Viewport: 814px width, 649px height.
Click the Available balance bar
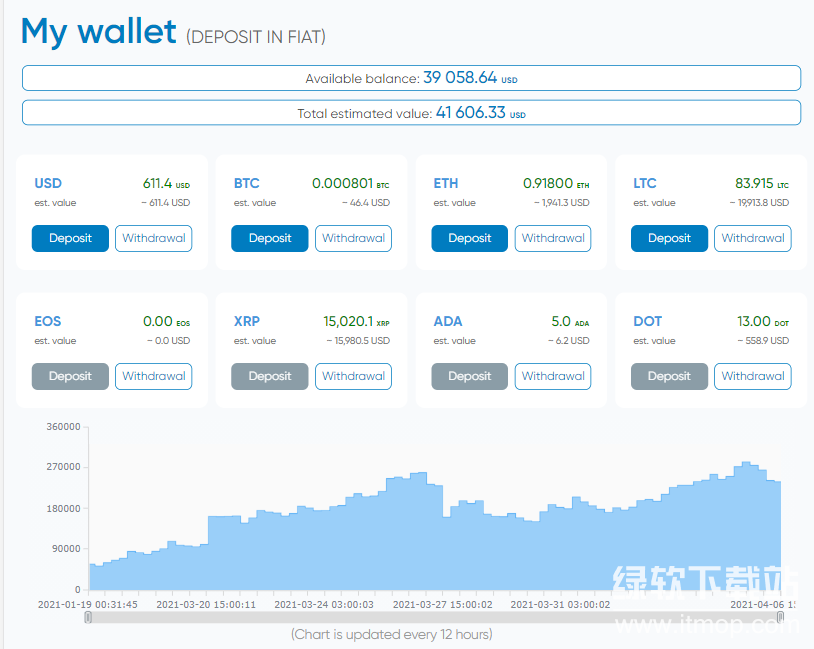411,78
